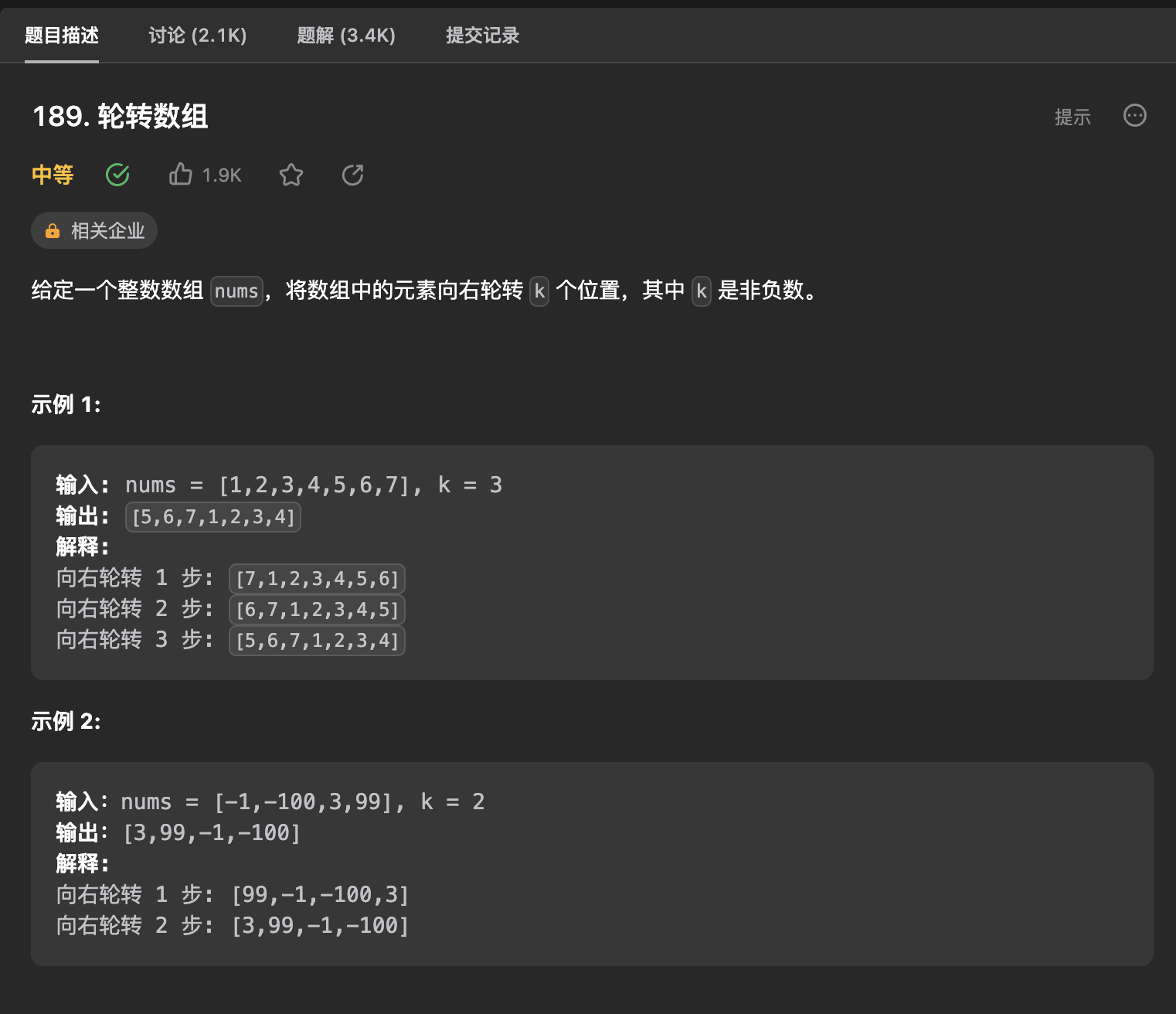
Task: Click the 1.9K like count
Action: tap(221, 175)
